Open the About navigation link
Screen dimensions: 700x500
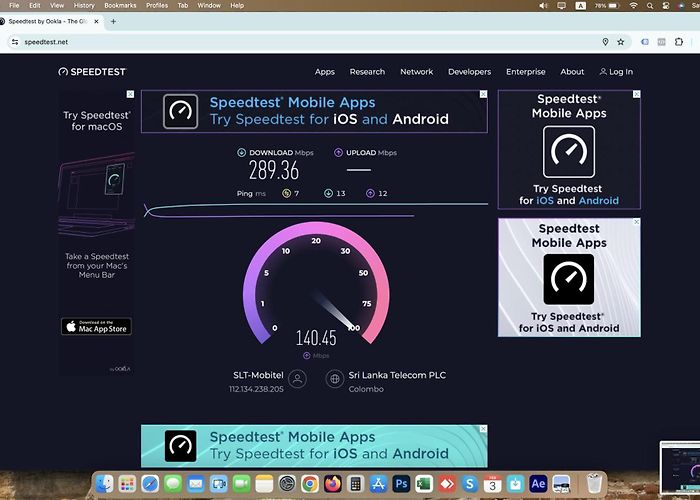572,72
